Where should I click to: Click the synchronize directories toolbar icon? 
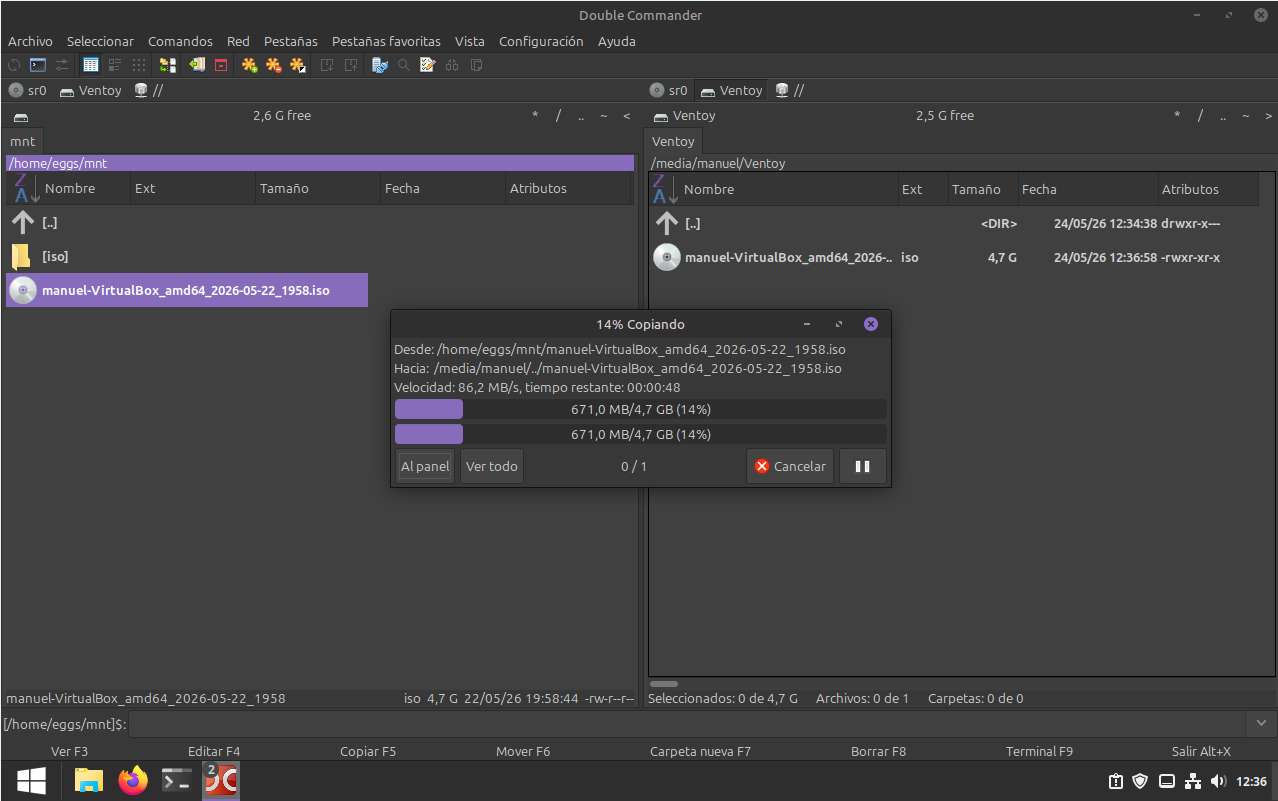tap(168, 65)
